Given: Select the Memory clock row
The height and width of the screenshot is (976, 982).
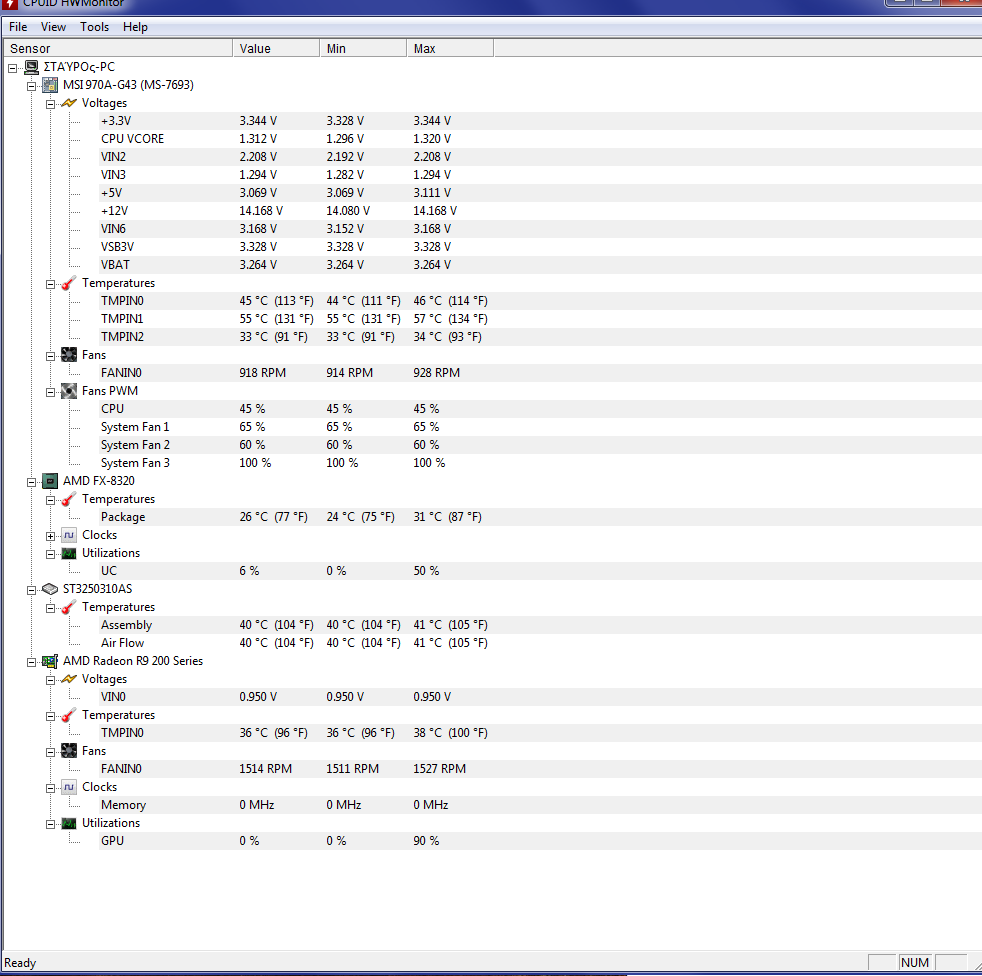Looking at the screenshot, I should point(540,805).
